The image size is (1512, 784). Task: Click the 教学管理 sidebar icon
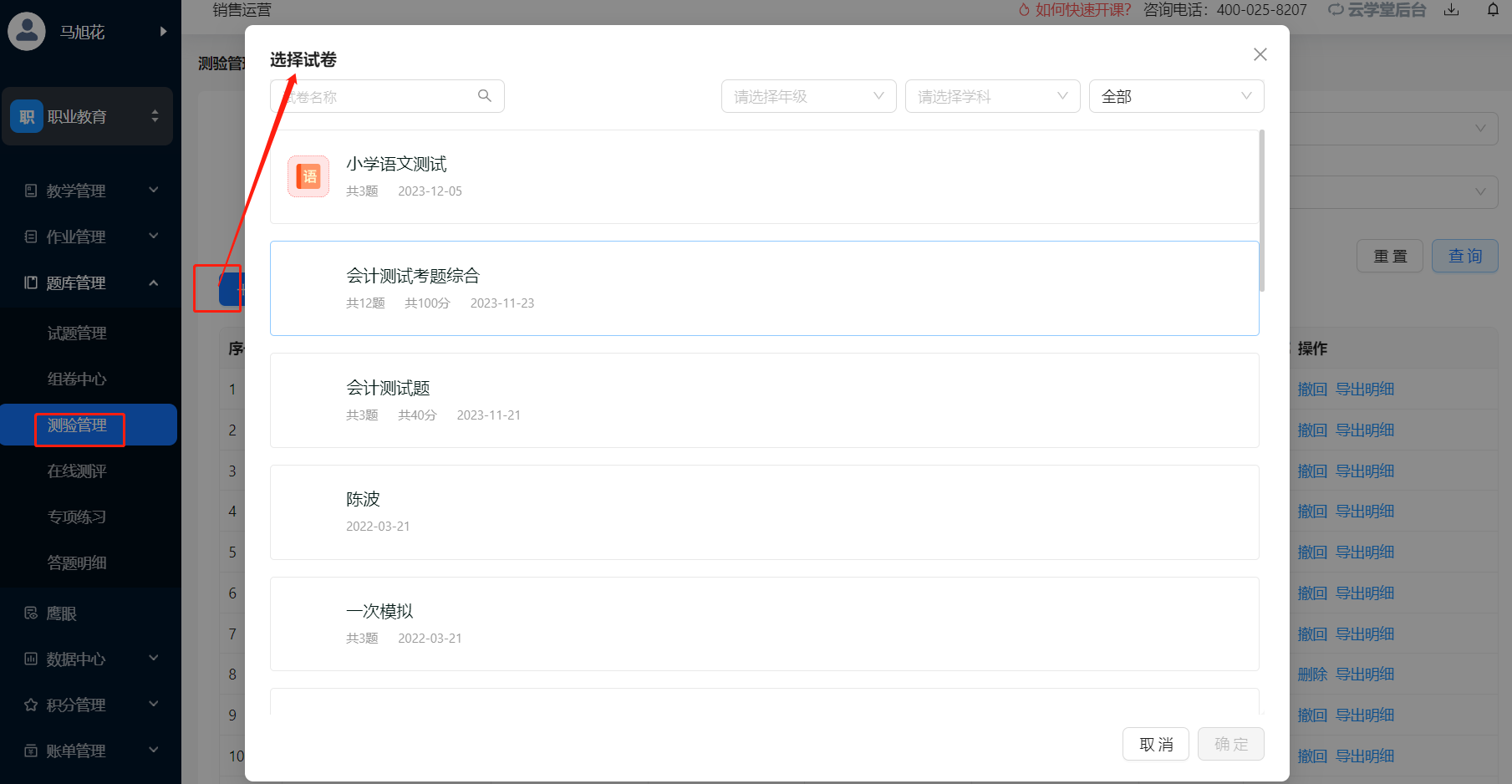[x=31, y=191]
